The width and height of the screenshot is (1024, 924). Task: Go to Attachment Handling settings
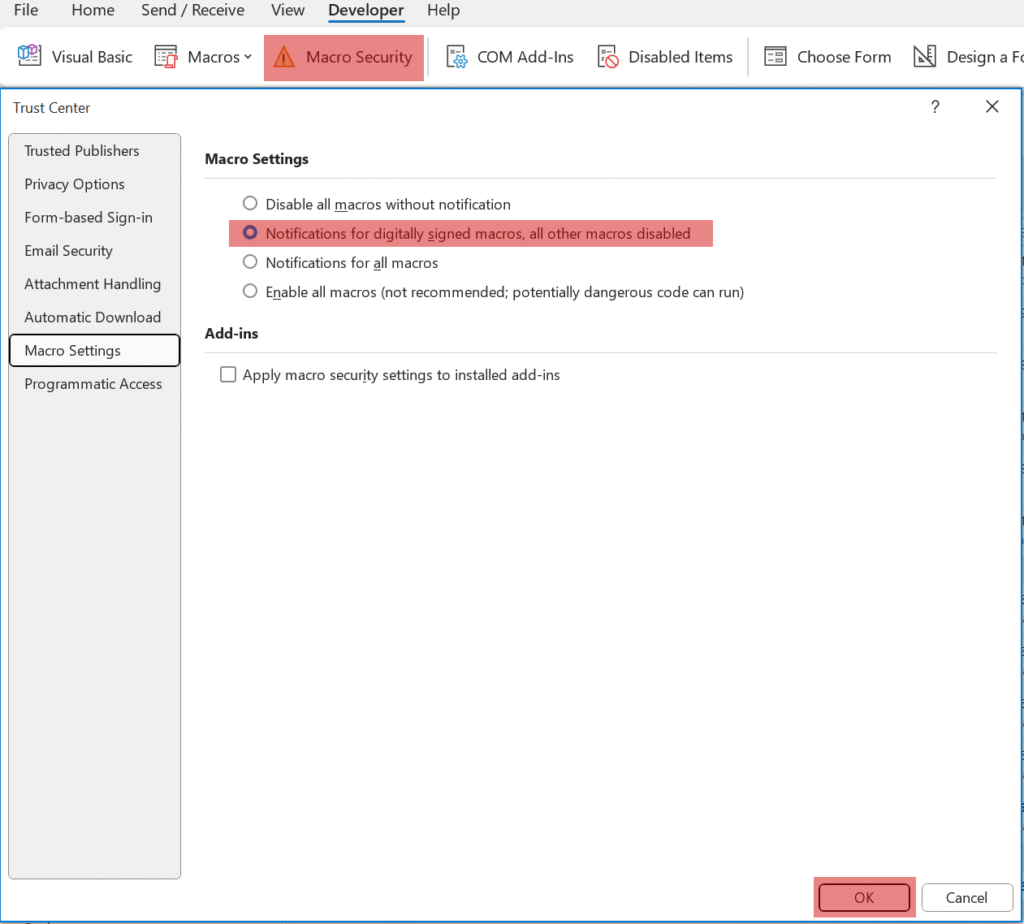[x=92, y=284]
